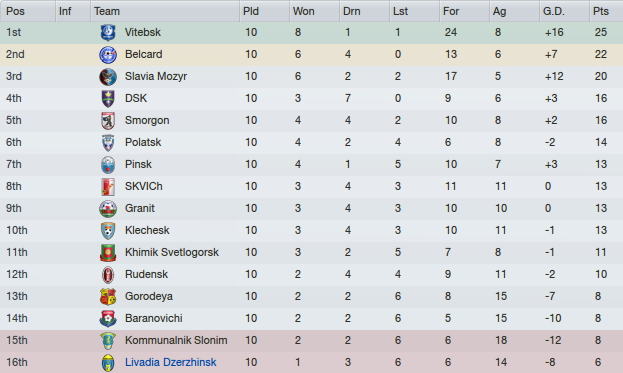Image resolution: width=623 pixels, height=373 pixels.
Task: Select the Gorodeya club crest
Action: pyautogui.click(x=108, y=296)
